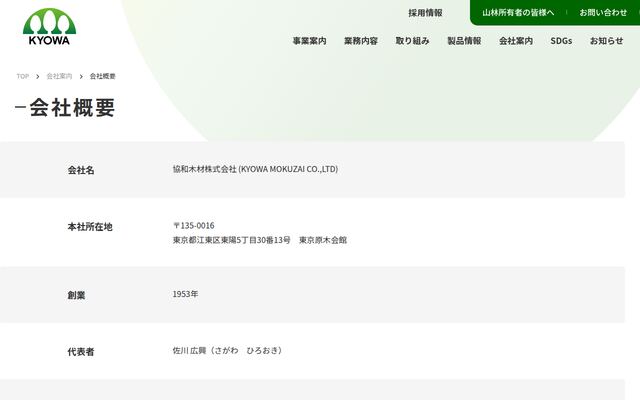Screen dimensions: 640x400
Task: Click the 1953年 founding year
Action: [185, 294]
